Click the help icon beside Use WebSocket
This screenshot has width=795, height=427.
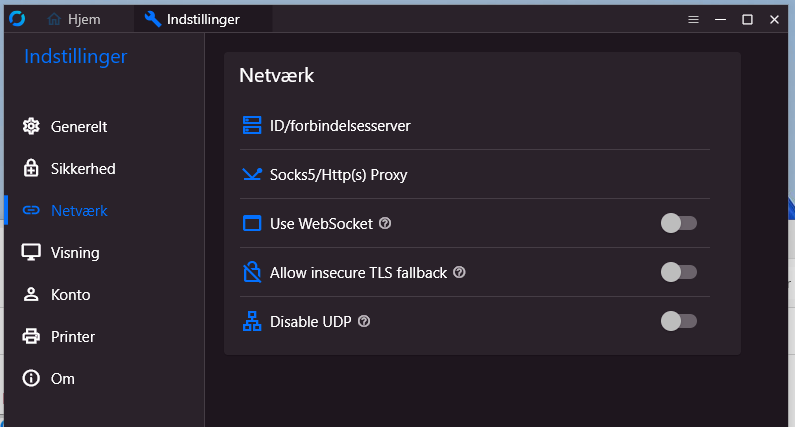point(385,223)
